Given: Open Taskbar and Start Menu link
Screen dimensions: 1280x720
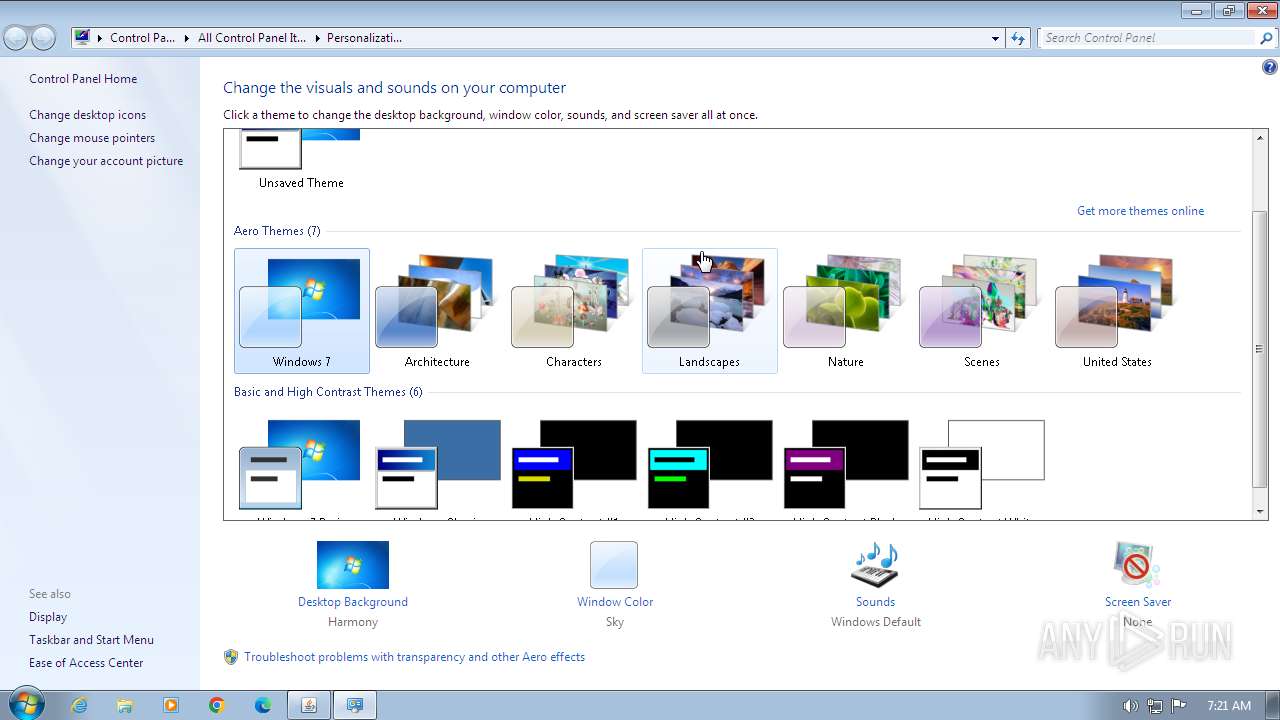Looking at the screenshot, I should click(x=91, y=640).
